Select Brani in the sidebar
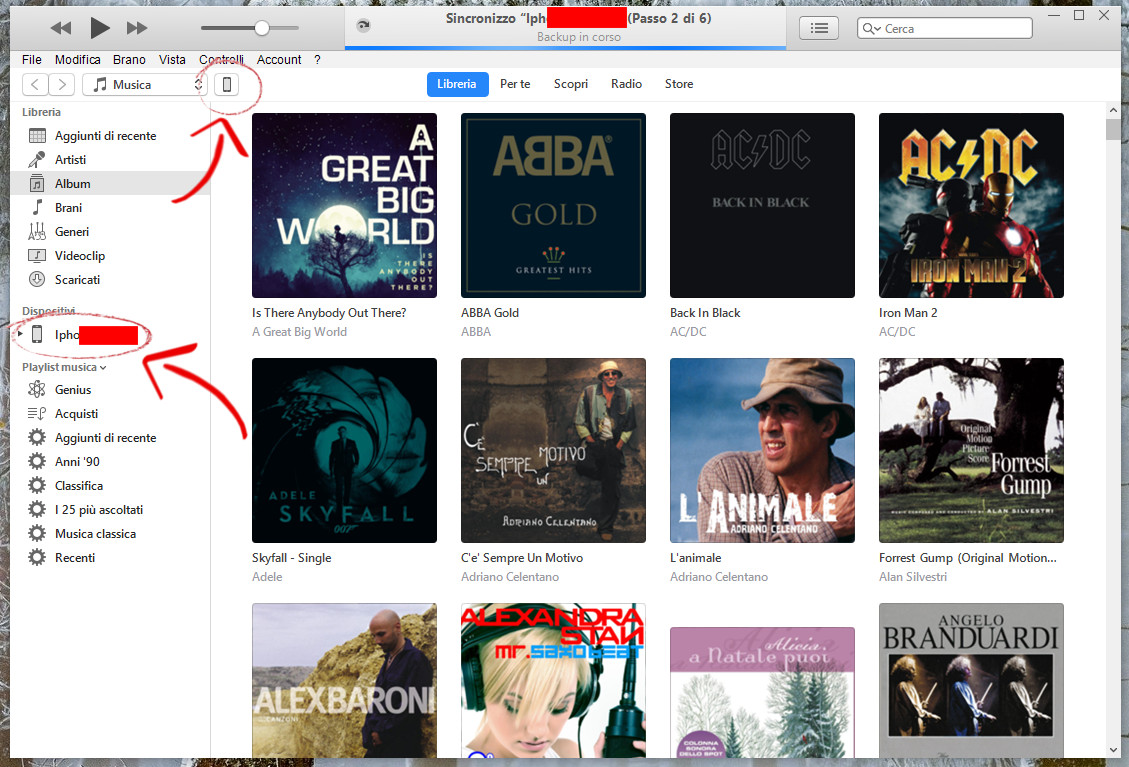Screen dimensions: 1129x767 point(110,207)
